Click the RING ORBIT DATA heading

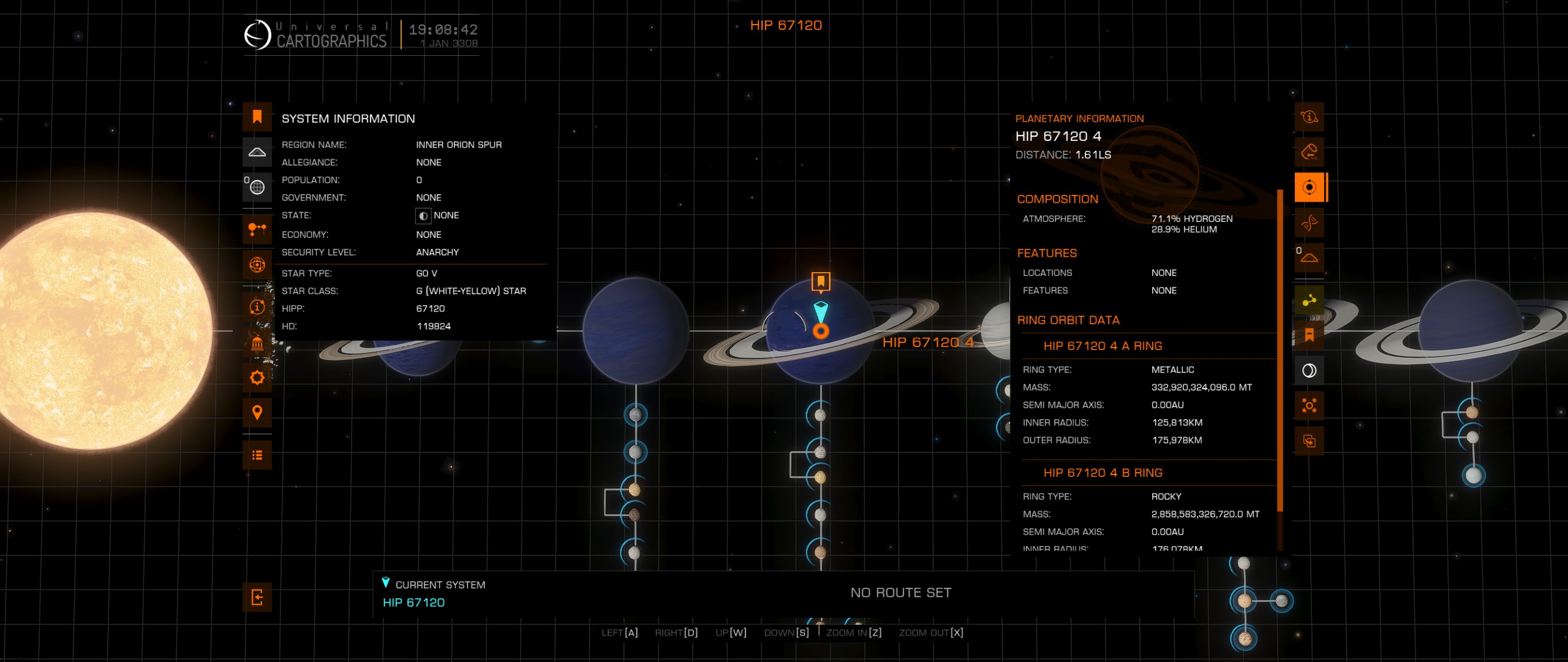pyautogui.click(x=1068, y=320)
